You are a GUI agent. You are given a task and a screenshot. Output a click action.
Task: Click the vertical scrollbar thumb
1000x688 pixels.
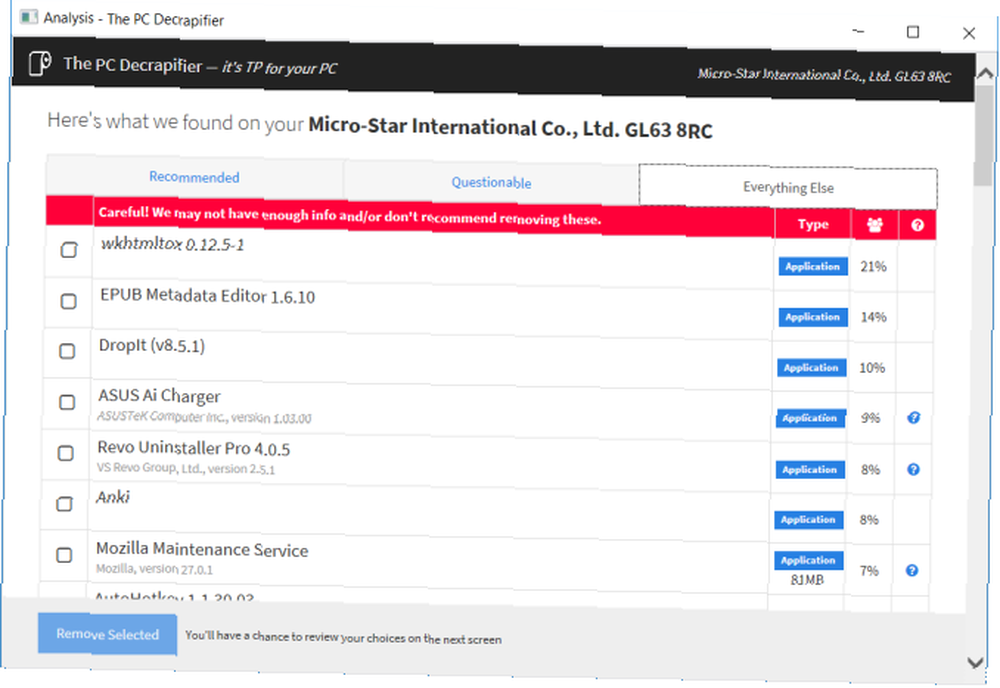pyautogui.click(x=985, y=135)
